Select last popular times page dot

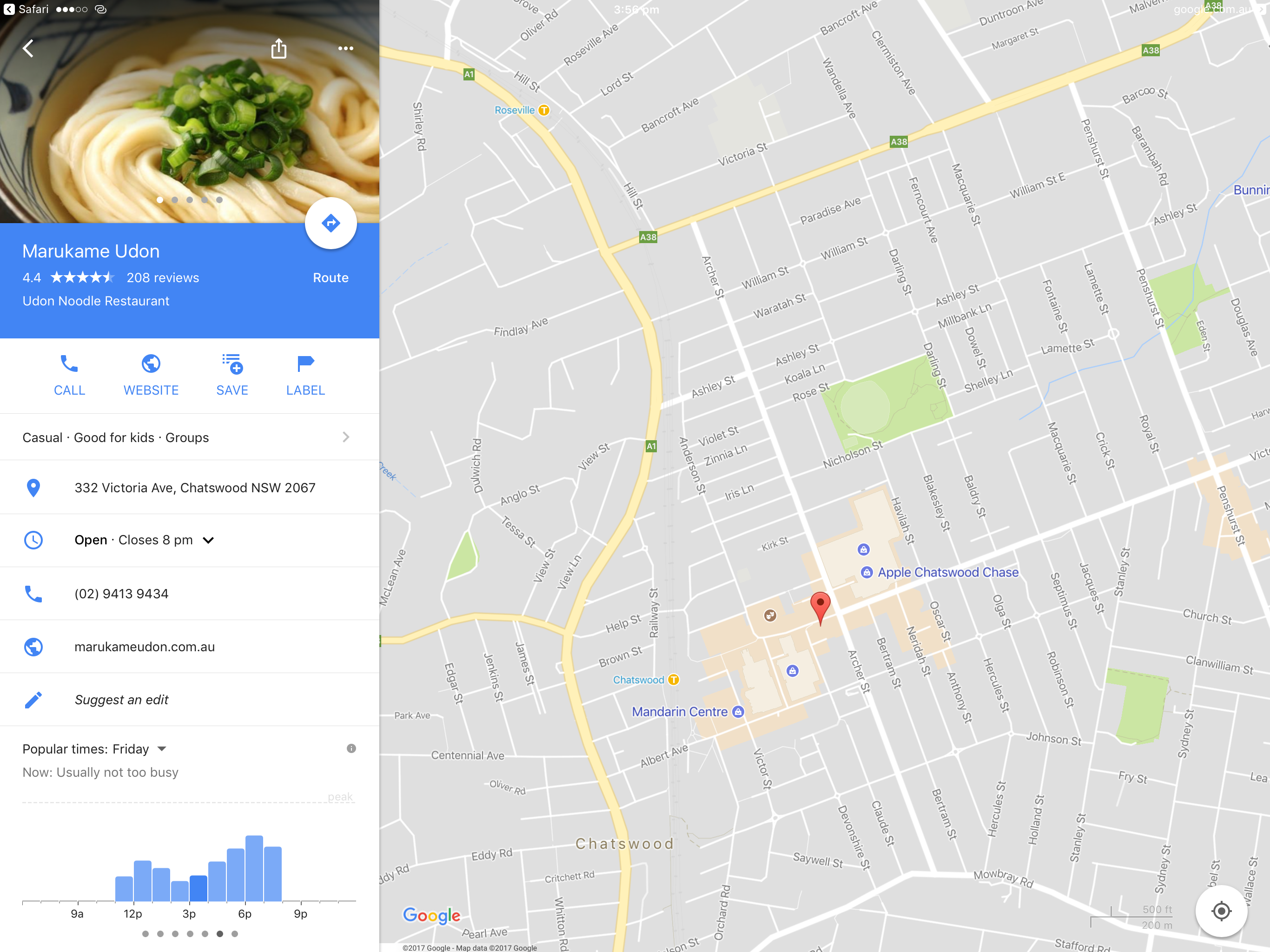click(234, 933)
